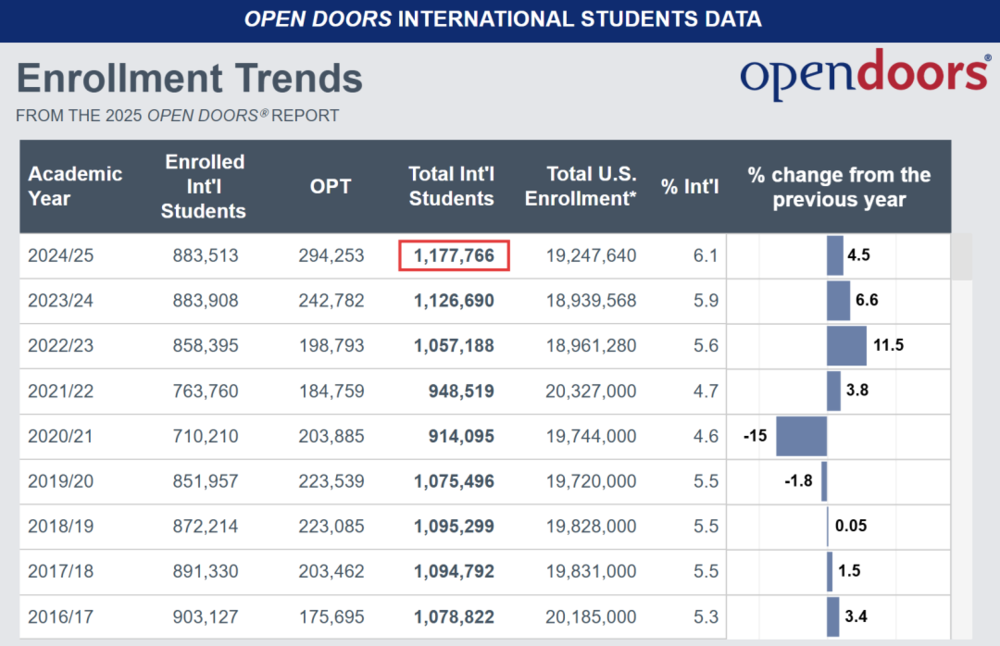This screenshot has width=1000, height=646.
Task: Select the -15 negative change bar
Action: point(801,436)
